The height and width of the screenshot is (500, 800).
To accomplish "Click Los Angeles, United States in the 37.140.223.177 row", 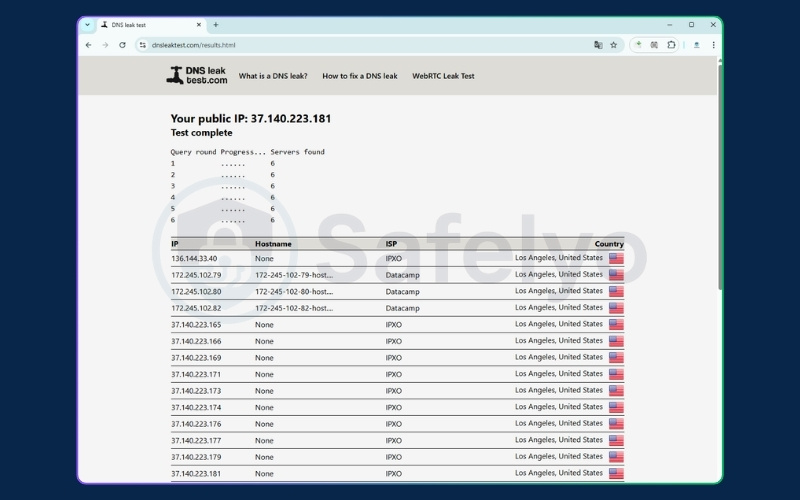I will tap(559, 440).
